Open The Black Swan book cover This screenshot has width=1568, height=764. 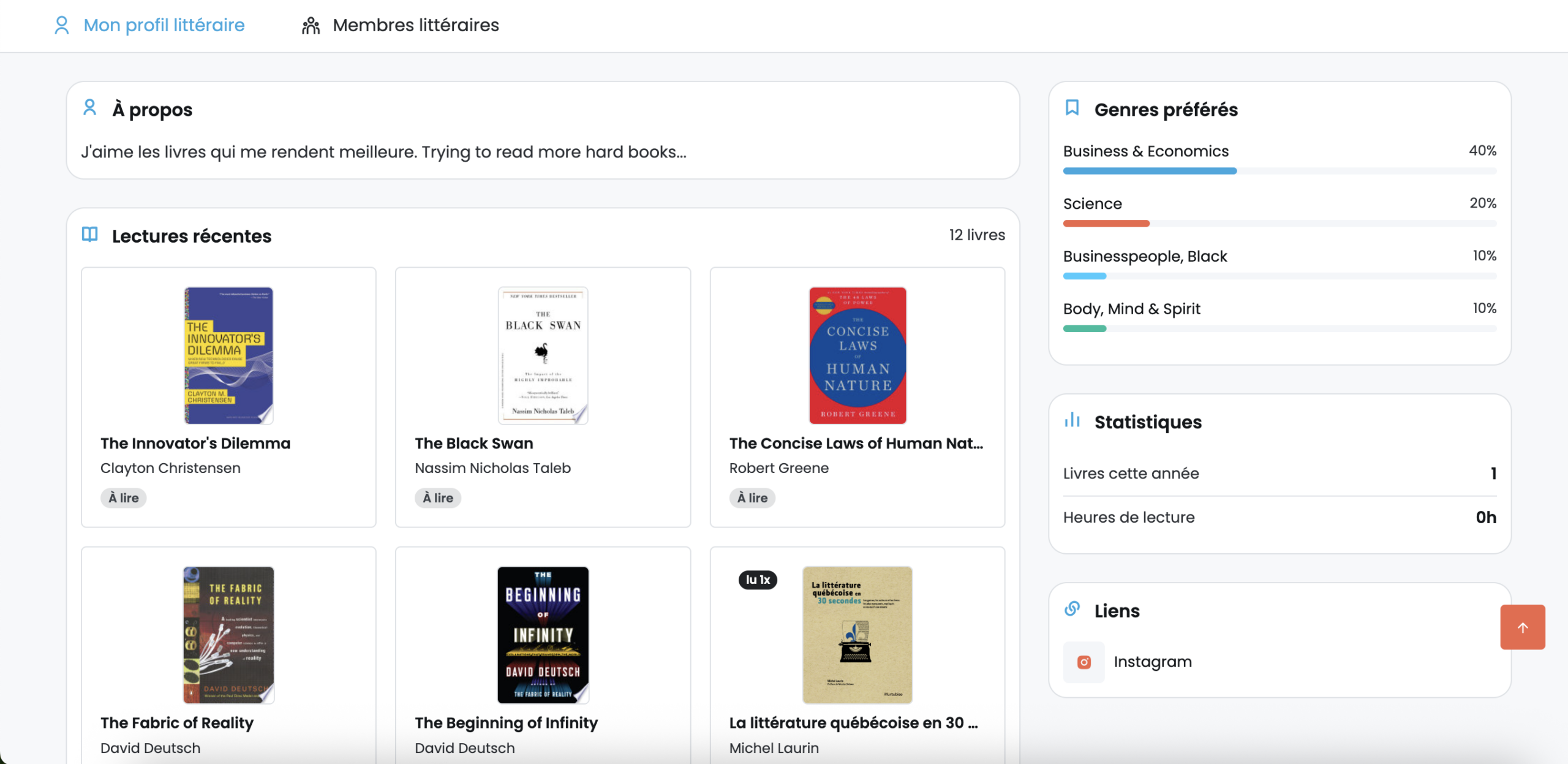[543, 355]
